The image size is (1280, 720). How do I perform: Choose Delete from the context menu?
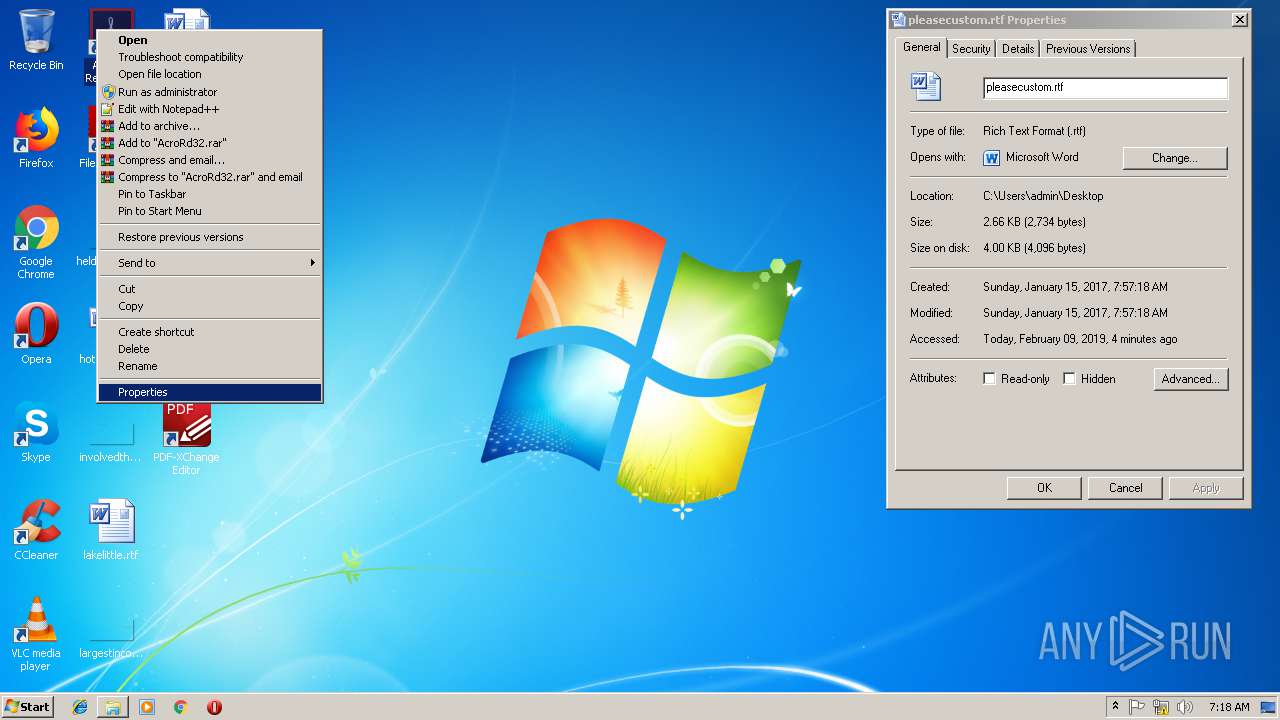(210, 349)
